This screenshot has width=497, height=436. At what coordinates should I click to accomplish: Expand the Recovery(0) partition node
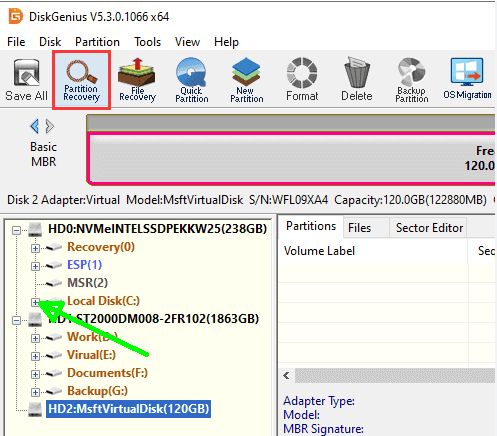pos(35,248)
